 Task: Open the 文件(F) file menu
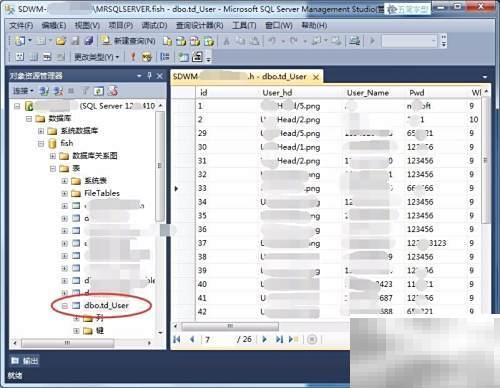pyautogui.click(x=21, y=25)
